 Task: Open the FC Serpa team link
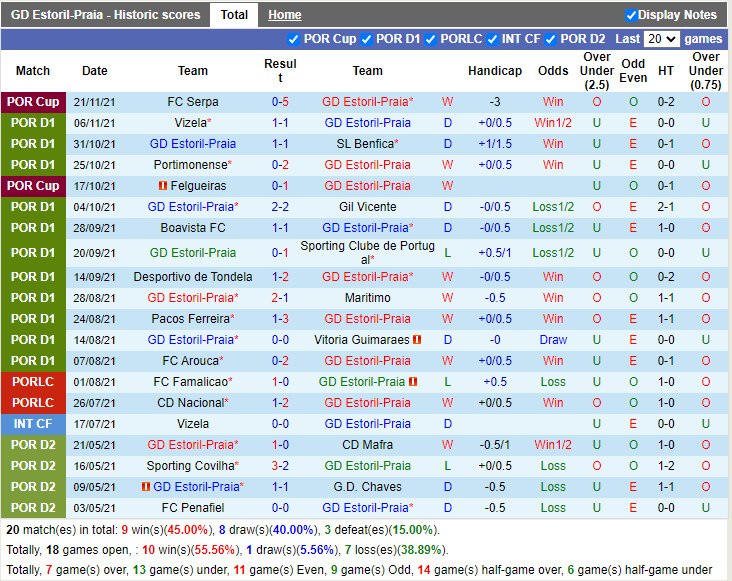coord(193,102)
